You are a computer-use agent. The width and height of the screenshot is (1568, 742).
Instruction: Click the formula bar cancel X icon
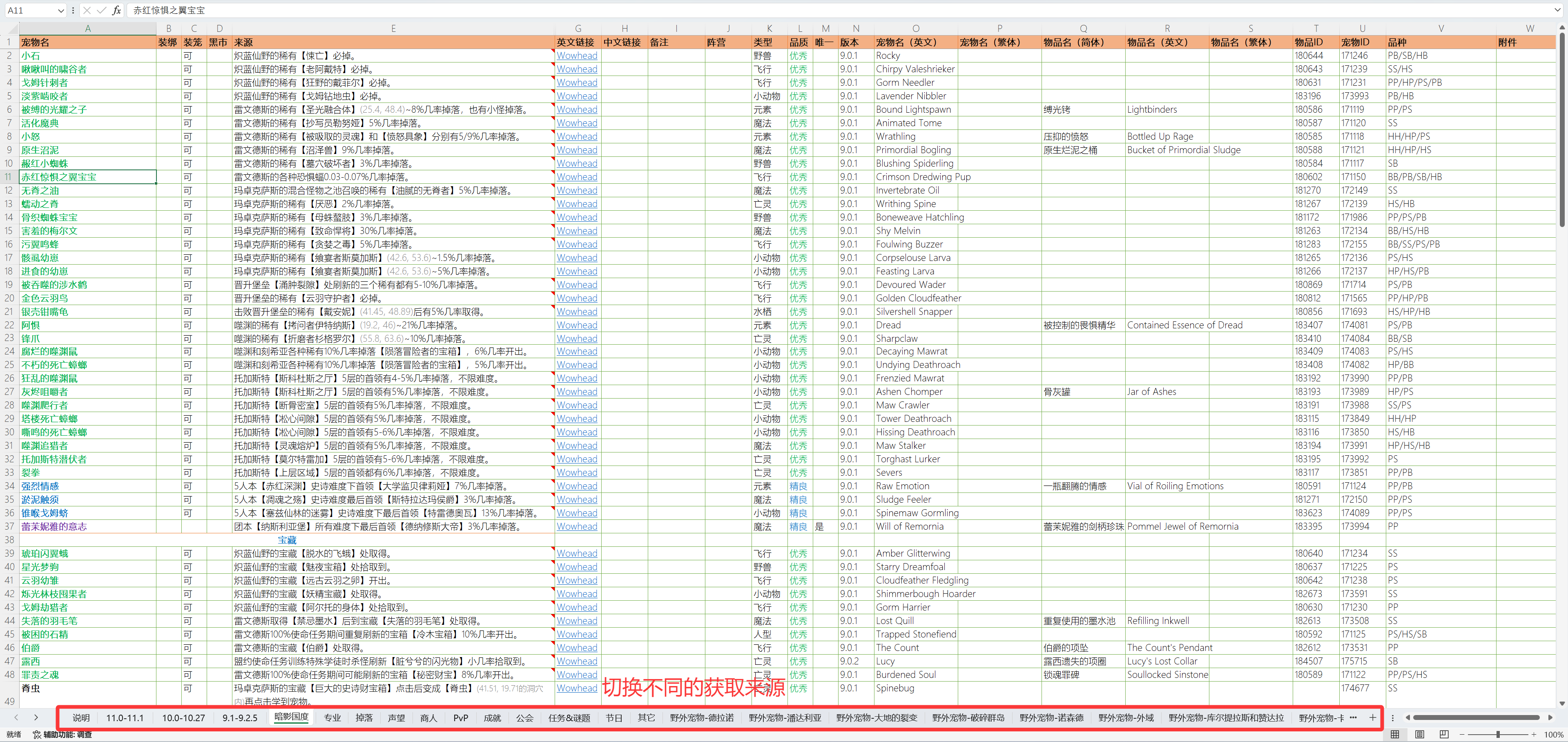[87, 10]
